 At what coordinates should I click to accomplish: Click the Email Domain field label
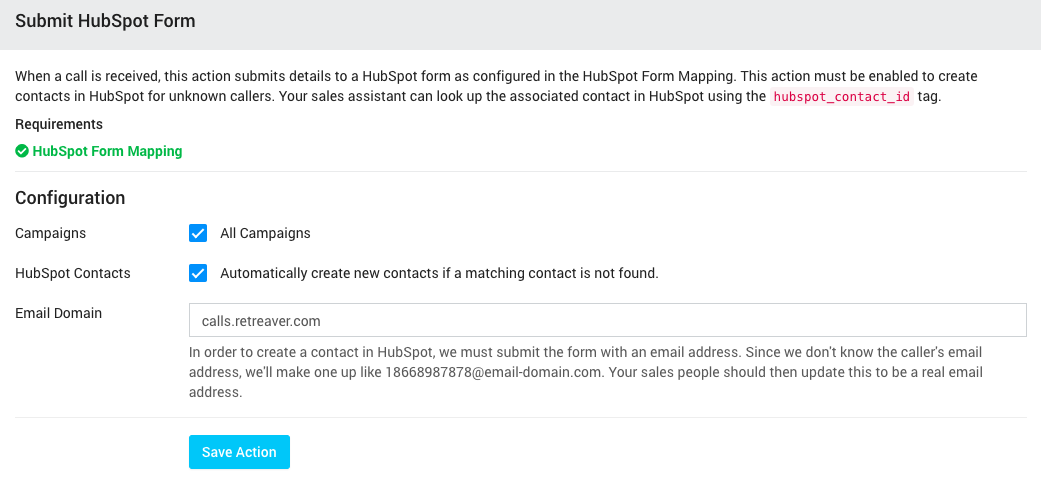[x=58, y=313]
